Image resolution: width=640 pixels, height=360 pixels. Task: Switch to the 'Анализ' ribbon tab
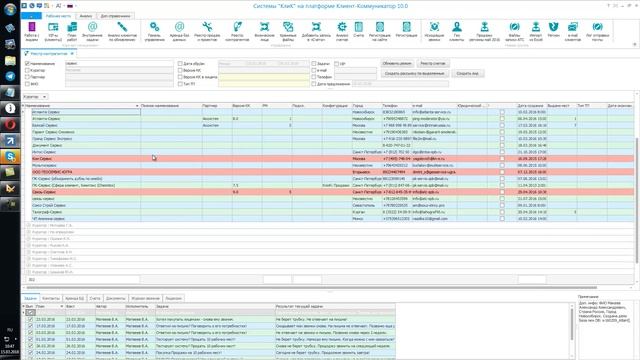click(x=86, y=16)
